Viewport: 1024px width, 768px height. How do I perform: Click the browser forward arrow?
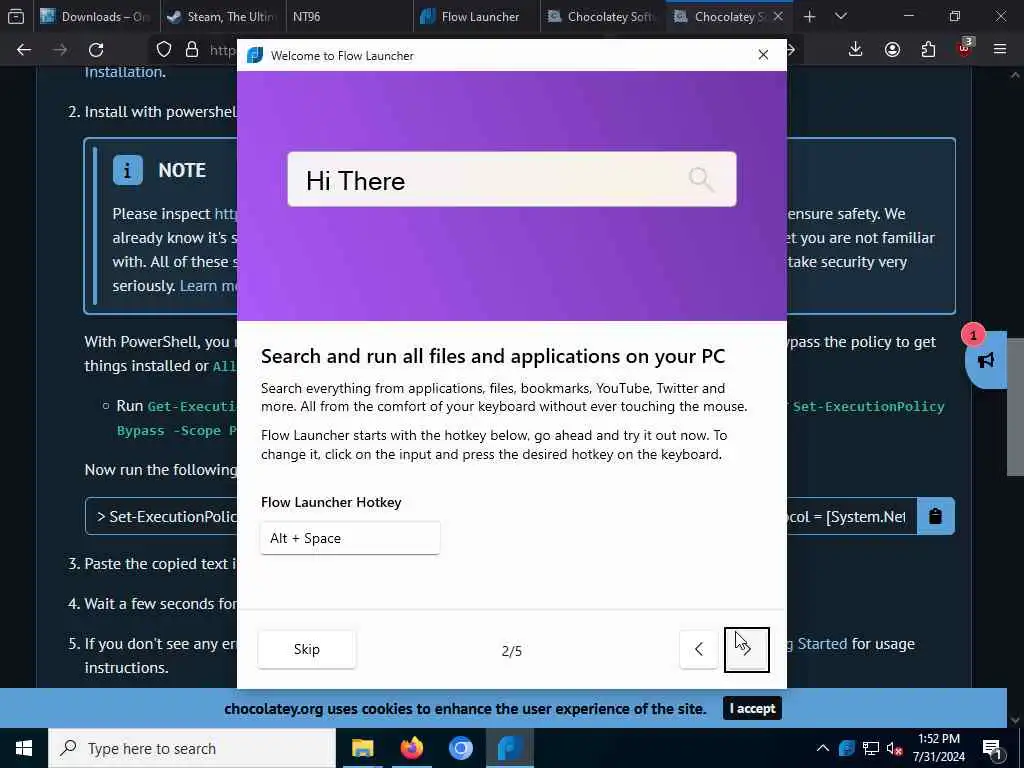pyautogui.click(x=60, y=50)
